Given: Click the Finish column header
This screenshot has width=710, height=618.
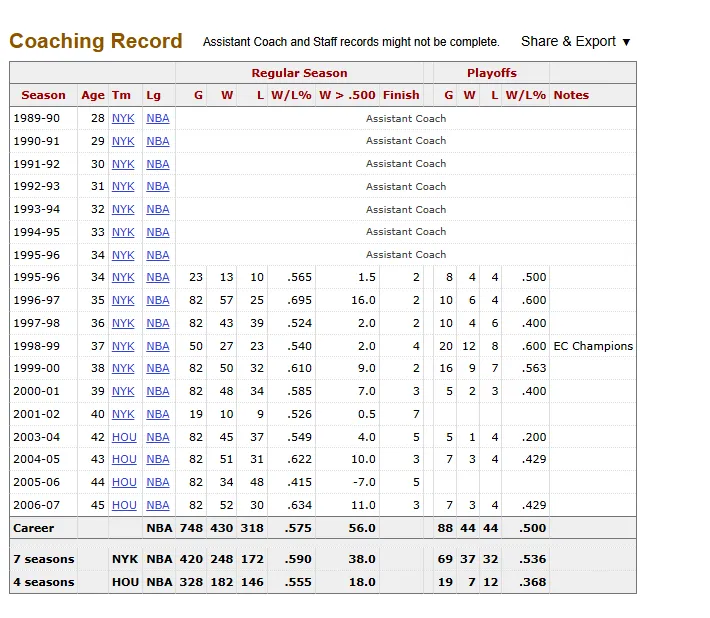Looking at the screenshot, I should coord(401,95).
